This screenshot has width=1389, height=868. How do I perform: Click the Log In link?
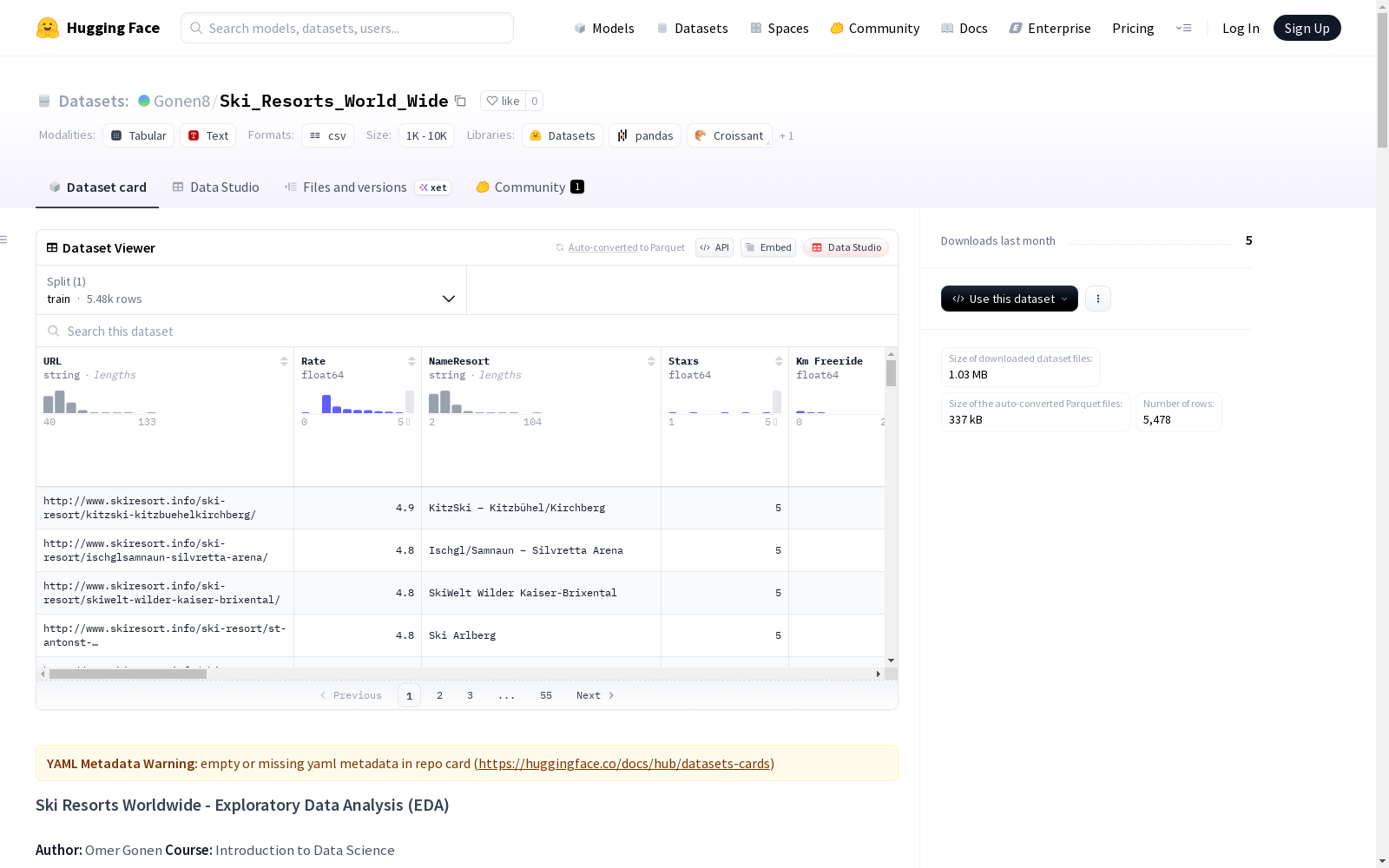pyautogui.click(x=1241, y=28)
